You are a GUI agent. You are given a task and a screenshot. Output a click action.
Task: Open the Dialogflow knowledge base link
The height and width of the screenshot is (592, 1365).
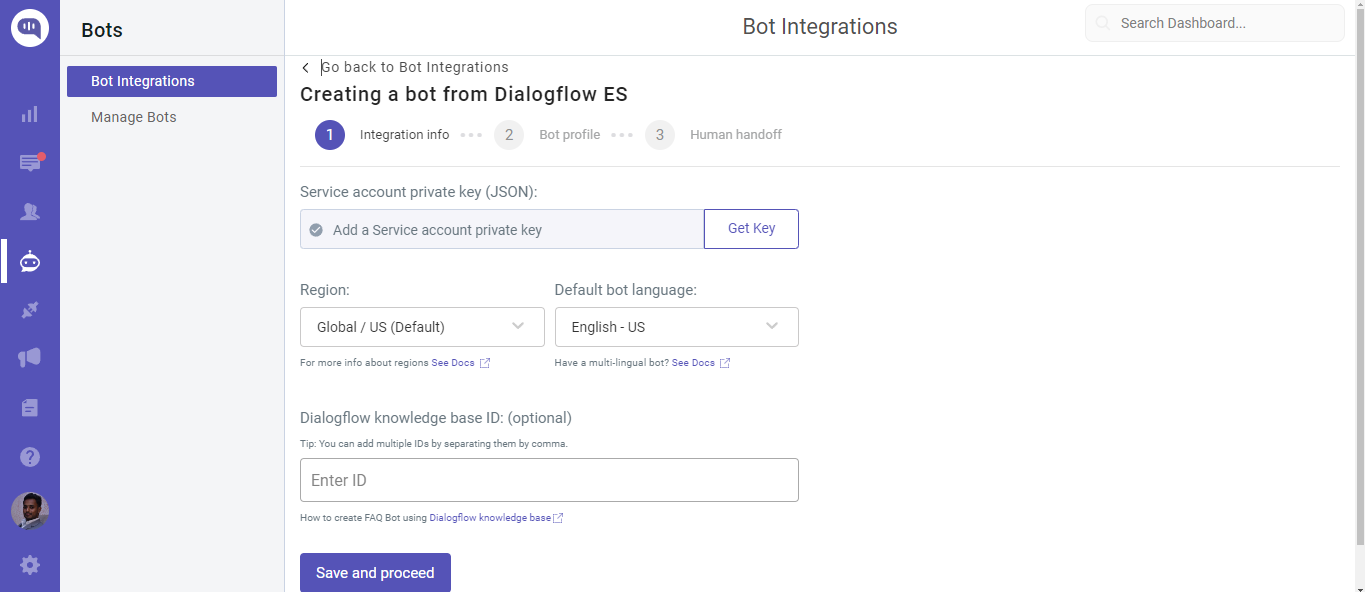[x=490, y=517]
